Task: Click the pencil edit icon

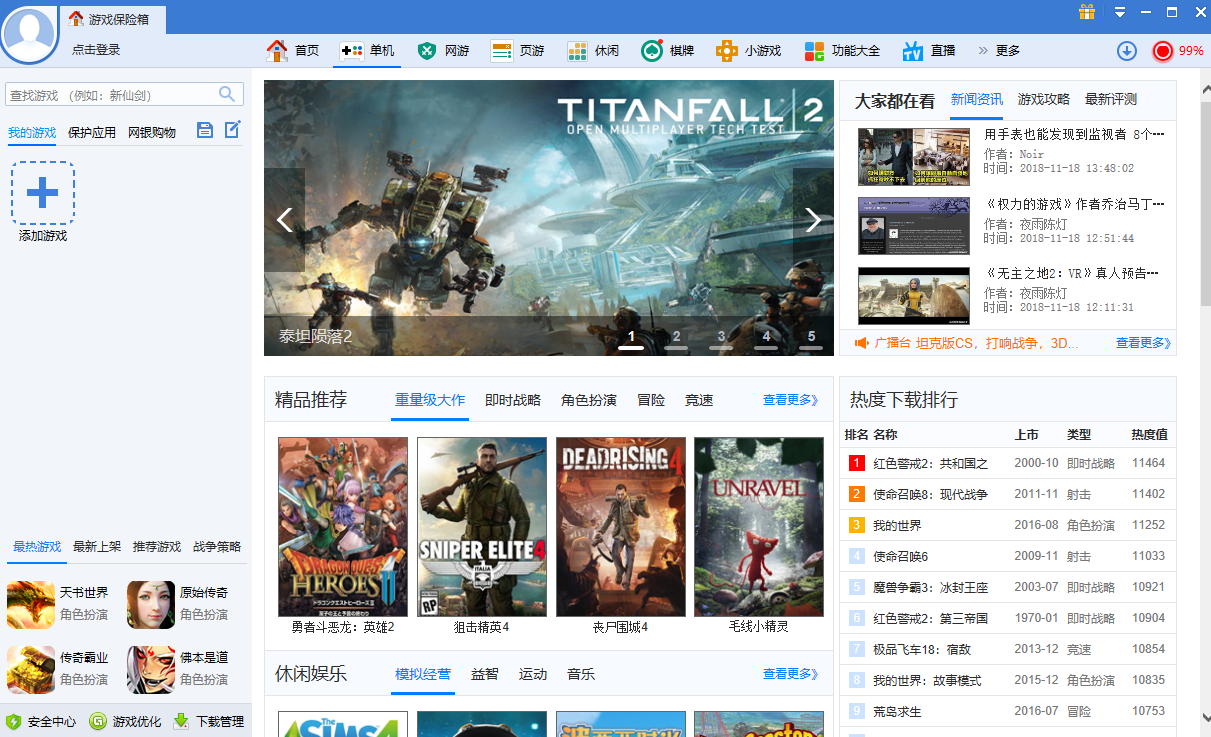Action: pyautogui.click(x=232, y=129)
